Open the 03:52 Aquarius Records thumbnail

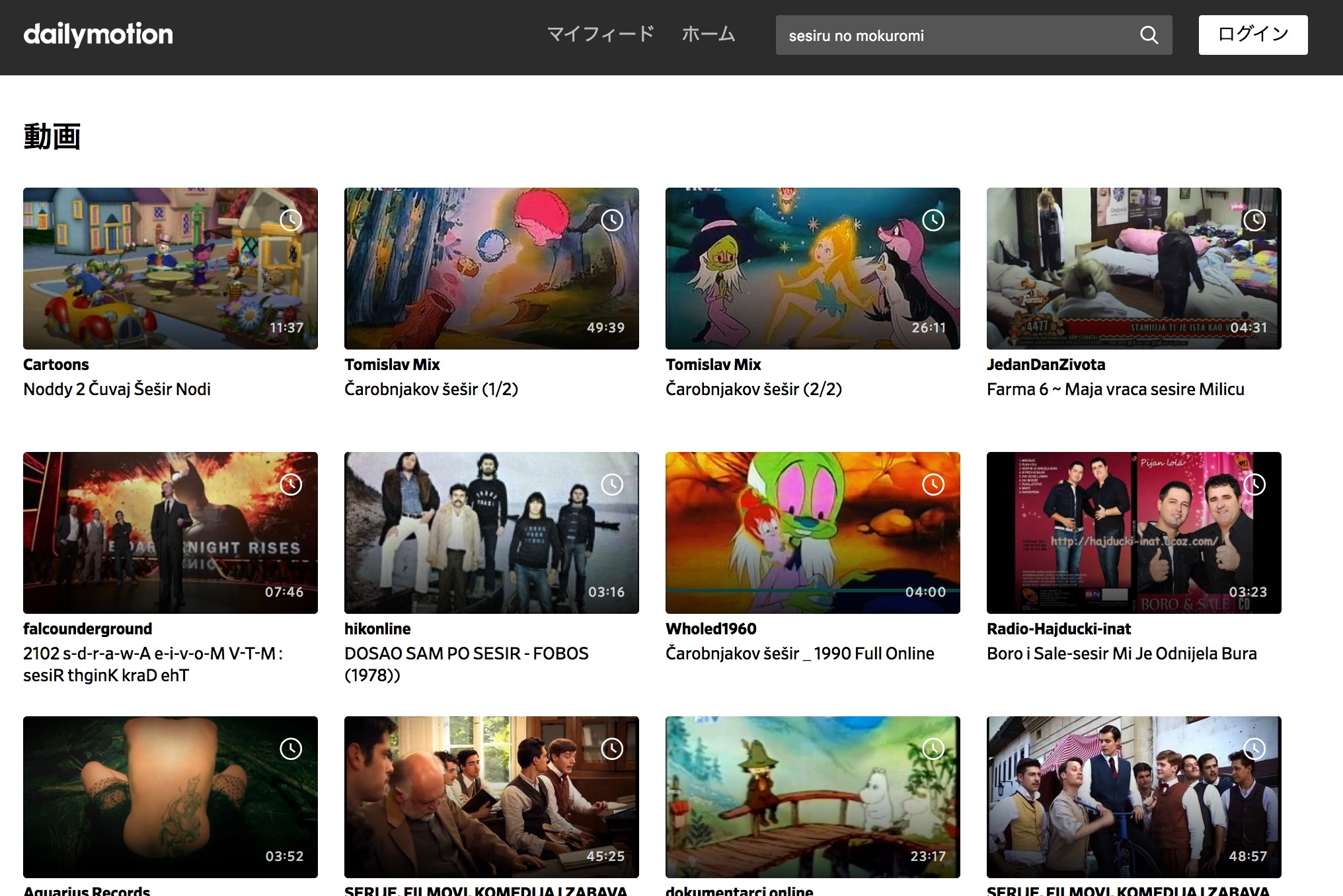tap(171, 797)
